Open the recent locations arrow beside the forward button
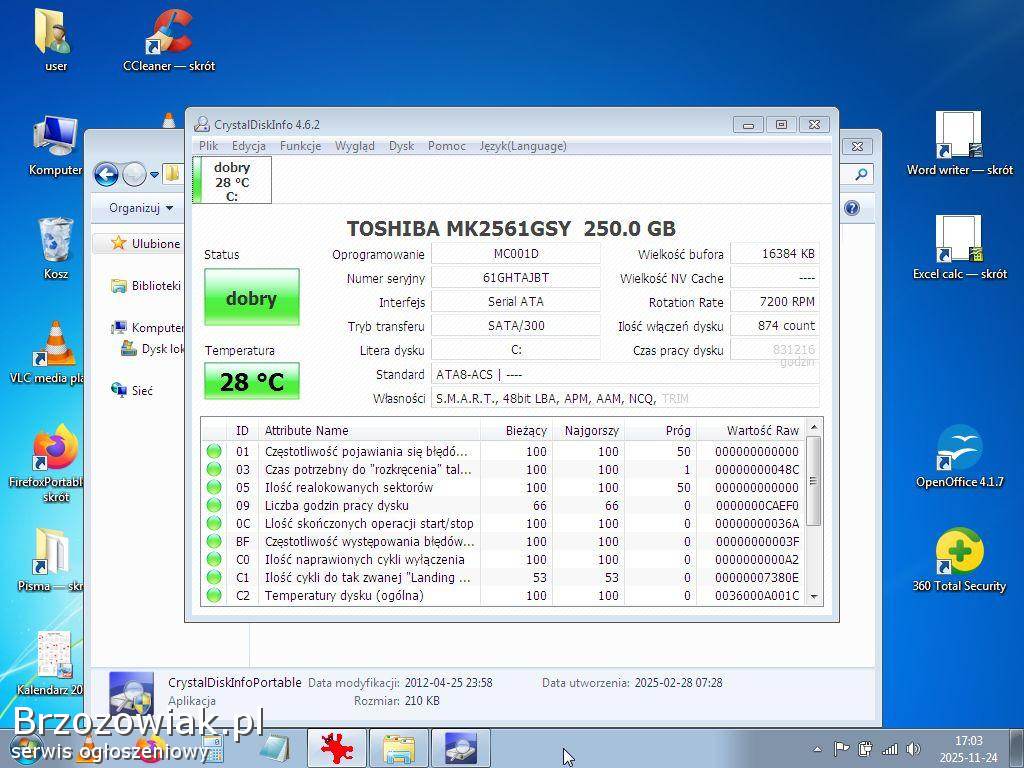Screen dimensions: 1024x768 (x=154, y=175)
